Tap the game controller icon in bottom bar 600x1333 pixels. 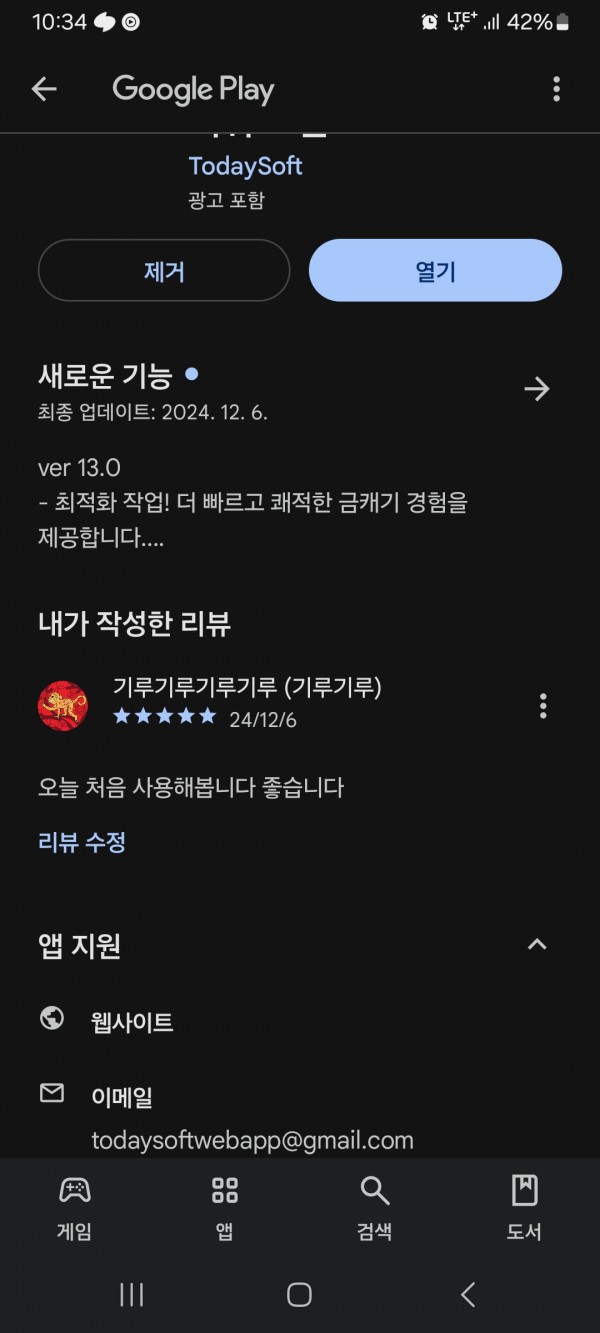74,1190
